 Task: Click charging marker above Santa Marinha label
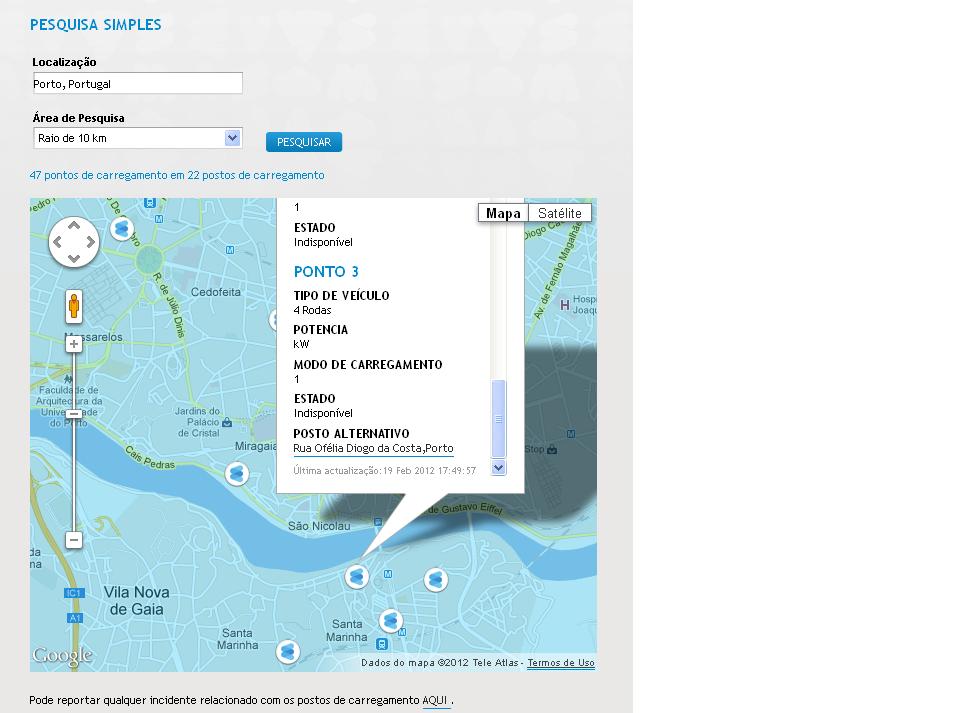point(391,621)
